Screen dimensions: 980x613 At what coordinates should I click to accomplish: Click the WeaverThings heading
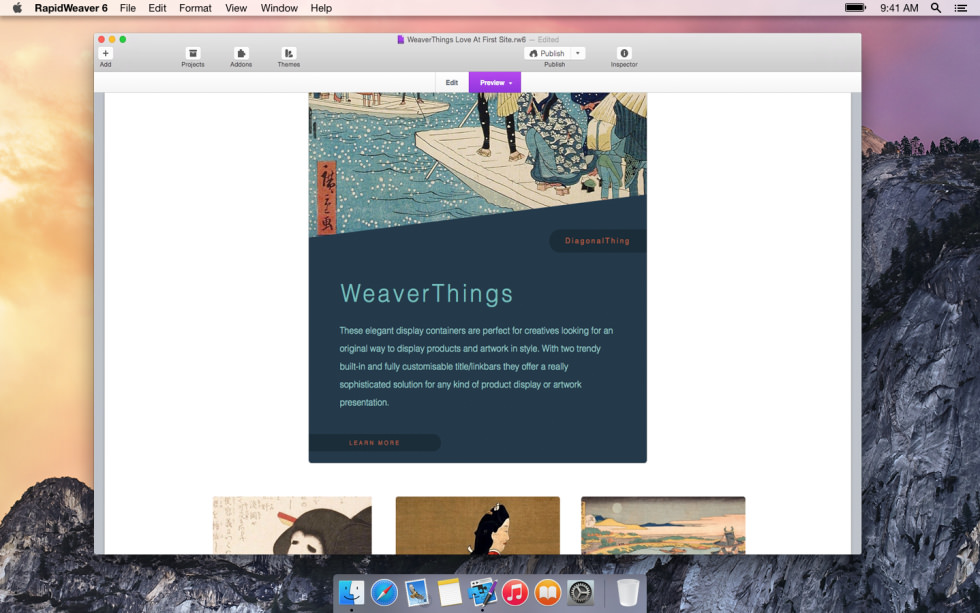pyautogui.click(x=426, y=294)
